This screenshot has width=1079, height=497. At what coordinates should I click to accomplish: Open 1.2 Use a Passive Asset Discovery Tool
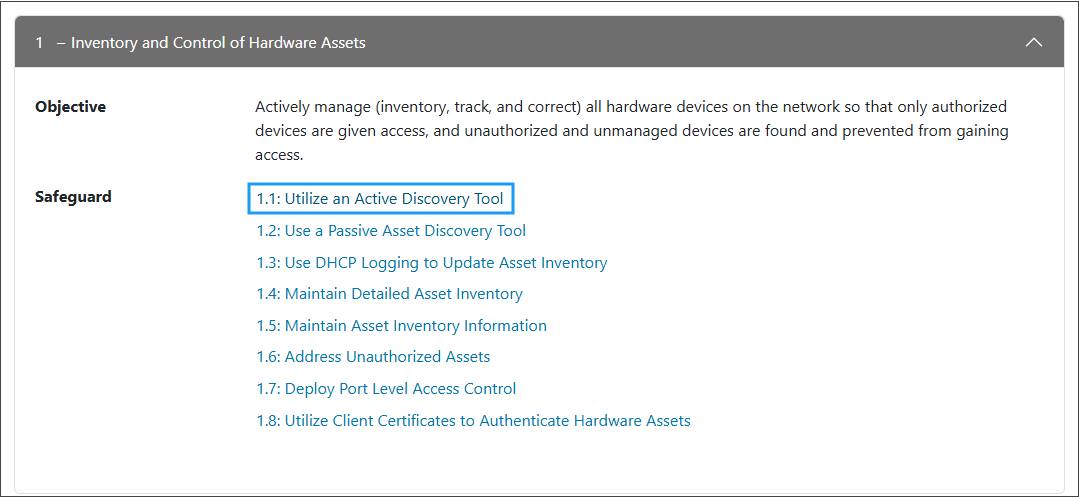point(391,231)
